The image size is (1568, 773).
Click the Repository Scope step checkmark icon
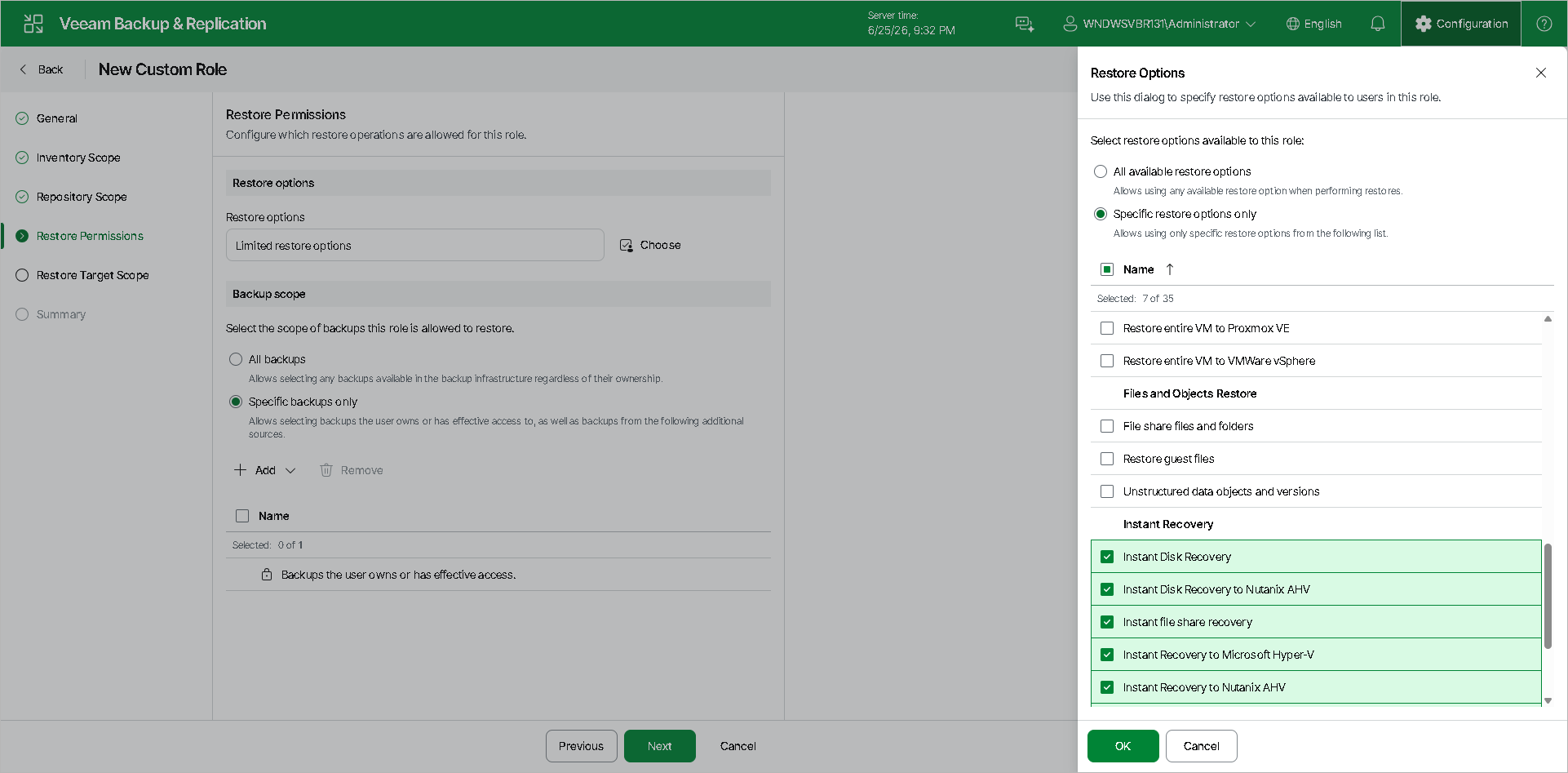point(22,197)
